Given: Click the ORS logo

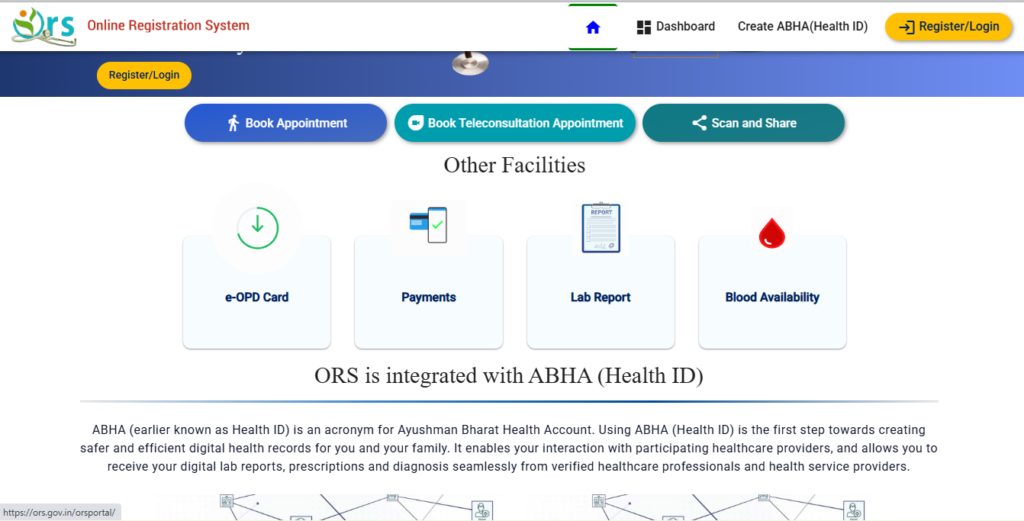Looking at the screenshot, I should (x=44, y=26).
